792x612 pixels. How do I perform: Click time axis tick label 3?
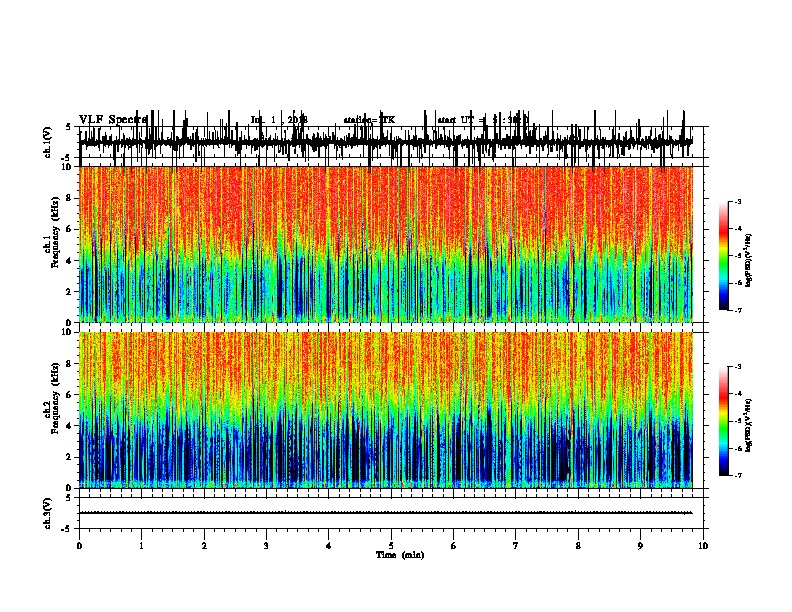pyautogui.click(x=266, y=546)
